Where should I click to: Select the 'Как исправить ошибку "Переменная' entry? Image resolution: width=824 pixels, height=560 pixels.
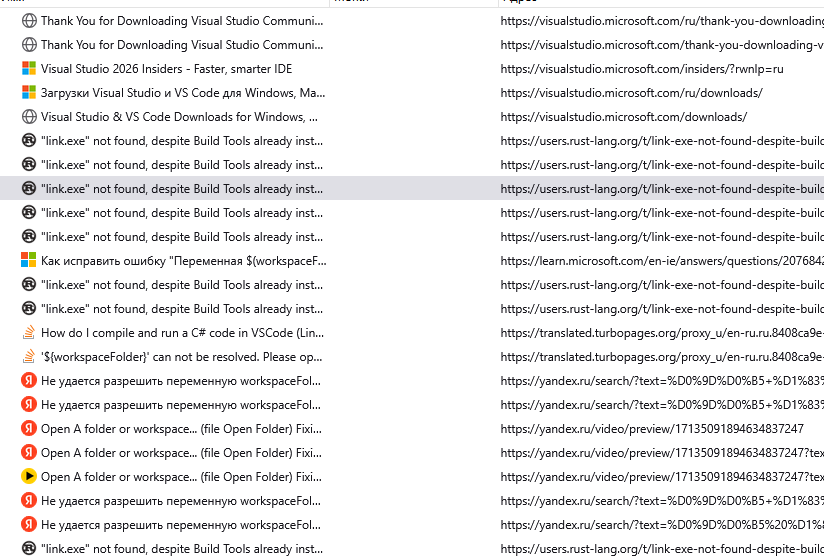(x=183, y=261)
